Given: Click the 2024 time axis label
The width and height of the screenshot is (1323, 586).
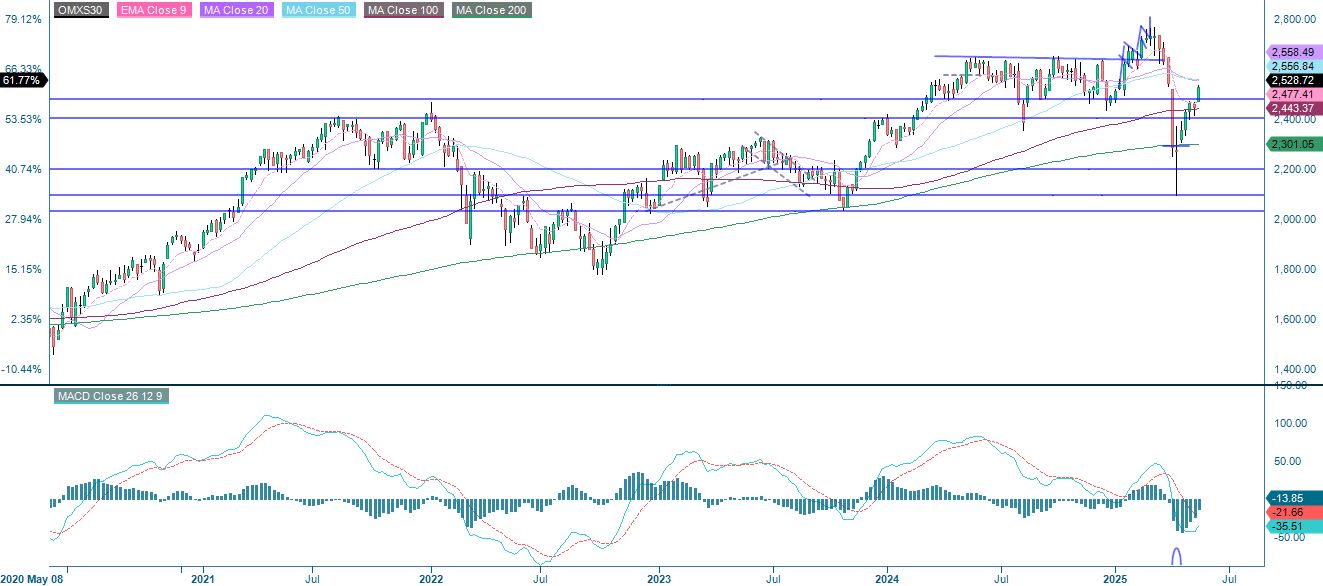Looking at the screenshot, I should point(888,578).
